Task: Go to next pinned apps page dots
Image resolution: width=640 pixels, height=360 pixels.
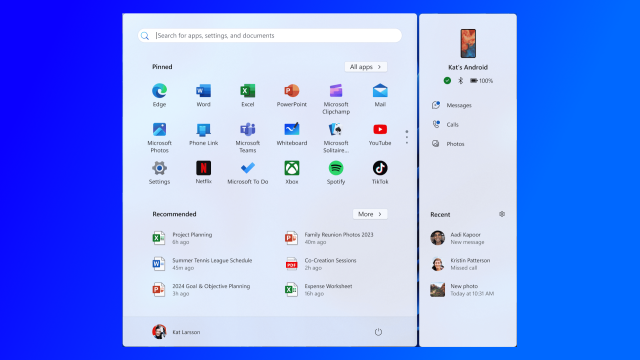Action: 407,137
